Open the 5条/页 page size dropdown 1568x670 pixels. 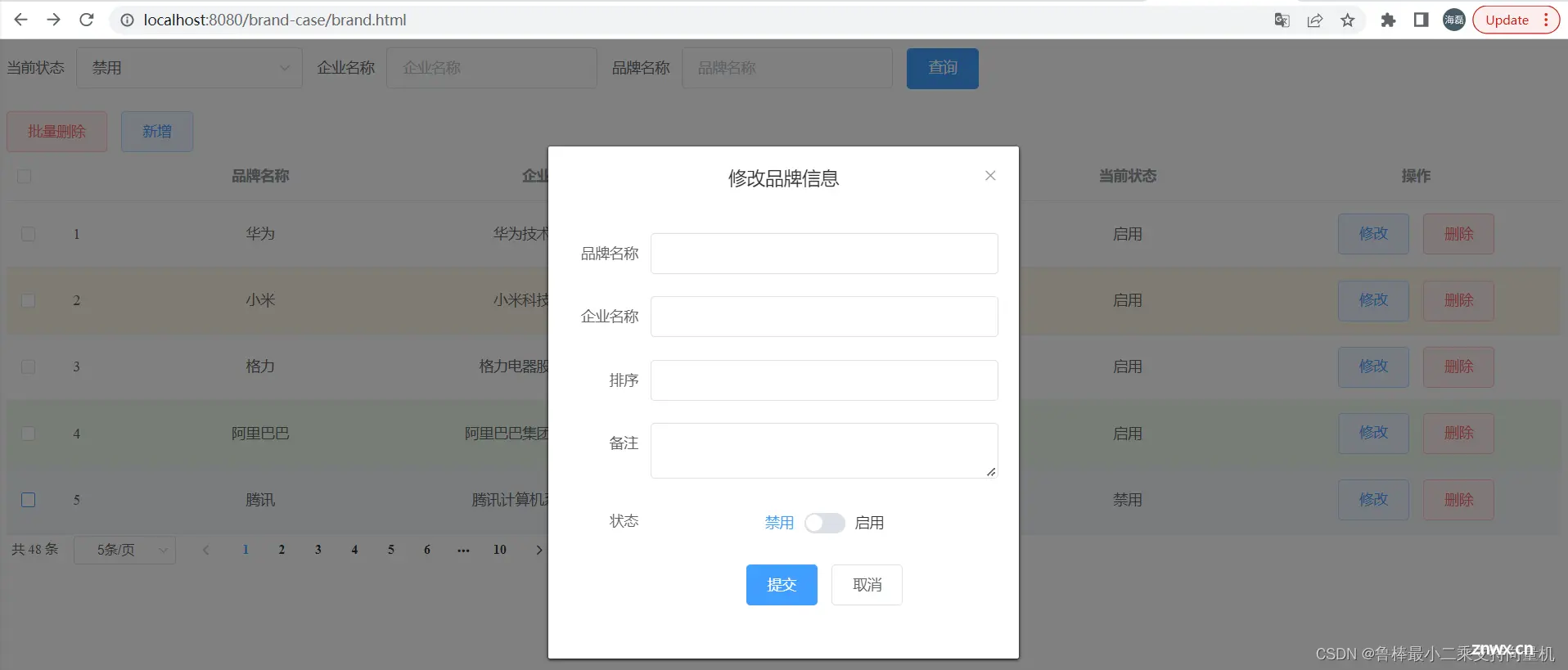point(124,550)
